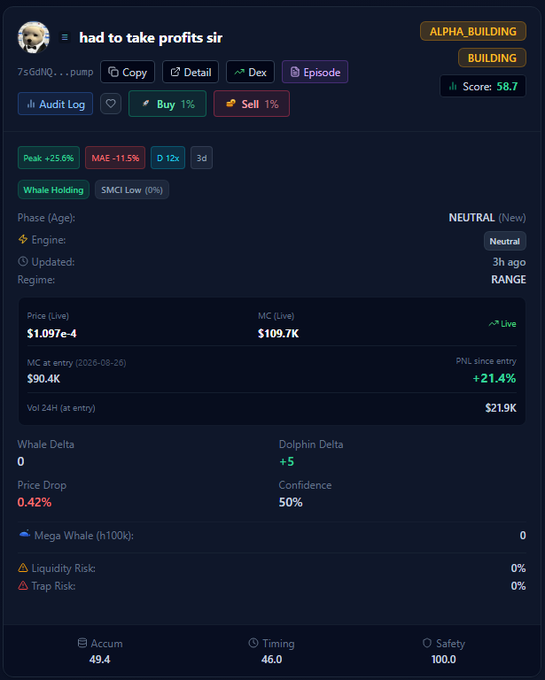Click the 3h ago updated value
The height and width of the screenshot is (680, 545).
509,262
